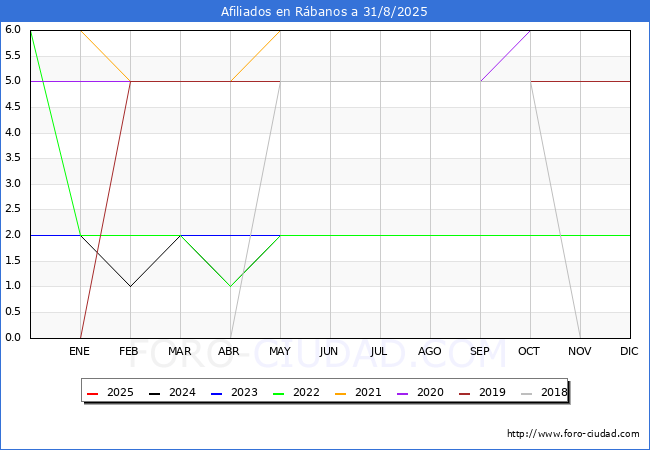Viewport: 650px width, 450px height.
Task: Click the NOV month axis label
Action: (580, 351)
